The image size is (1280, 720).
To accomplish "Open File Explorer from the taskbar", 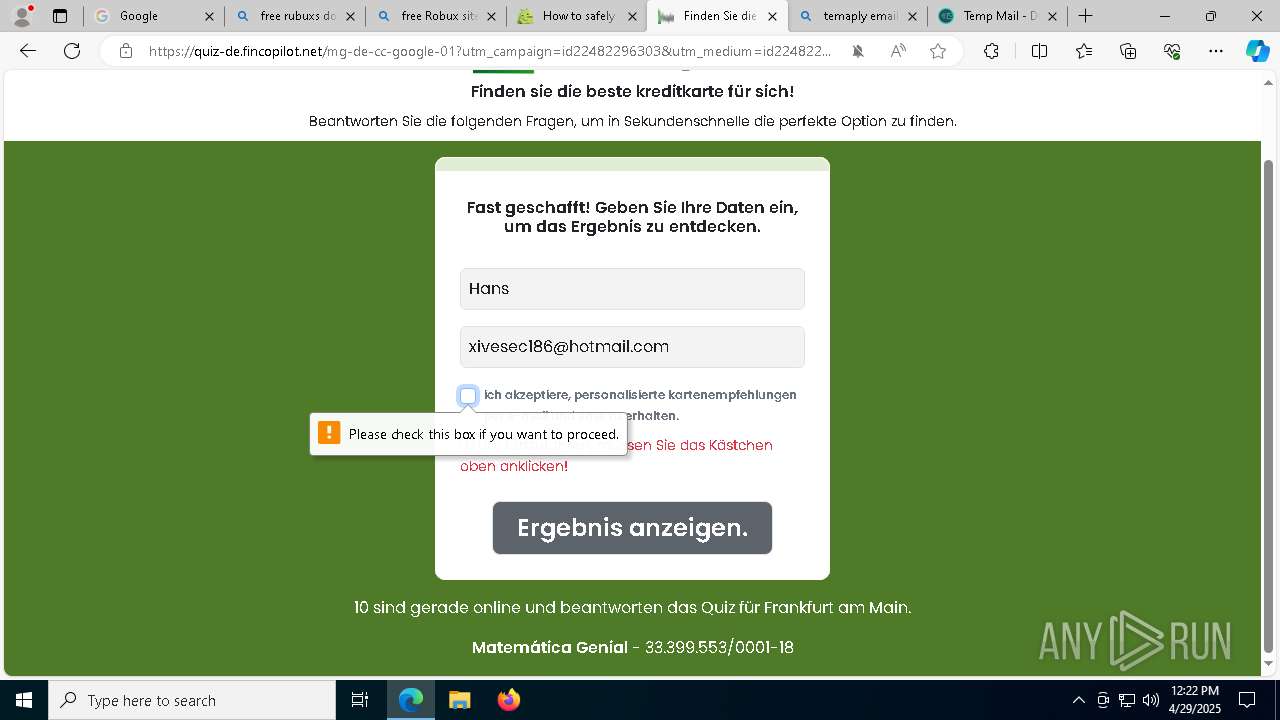I will coord(460,700).
